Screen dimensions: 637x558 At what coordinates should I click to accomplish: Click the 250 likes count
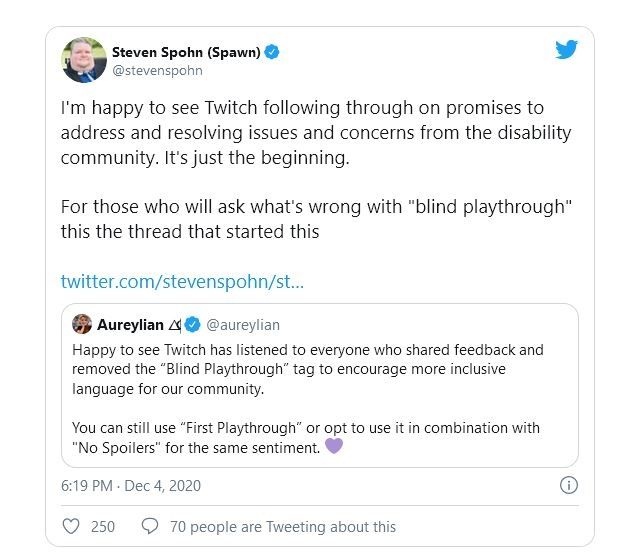point(103,526)
